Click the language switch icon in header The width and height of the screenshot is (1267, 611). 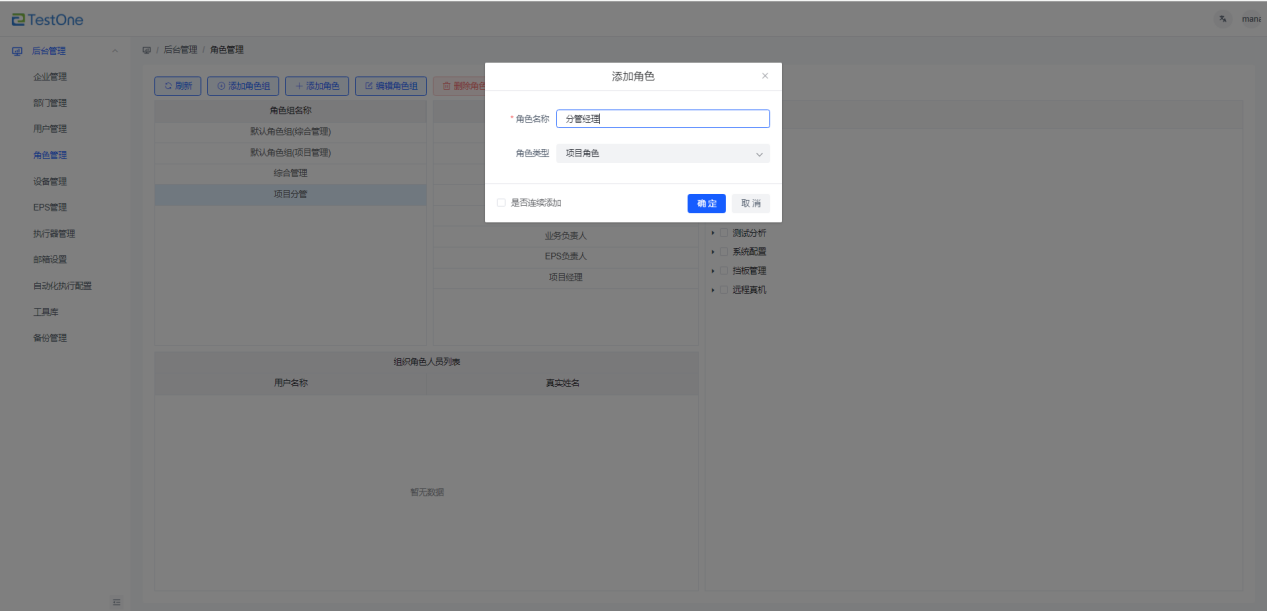point(1222,19)
